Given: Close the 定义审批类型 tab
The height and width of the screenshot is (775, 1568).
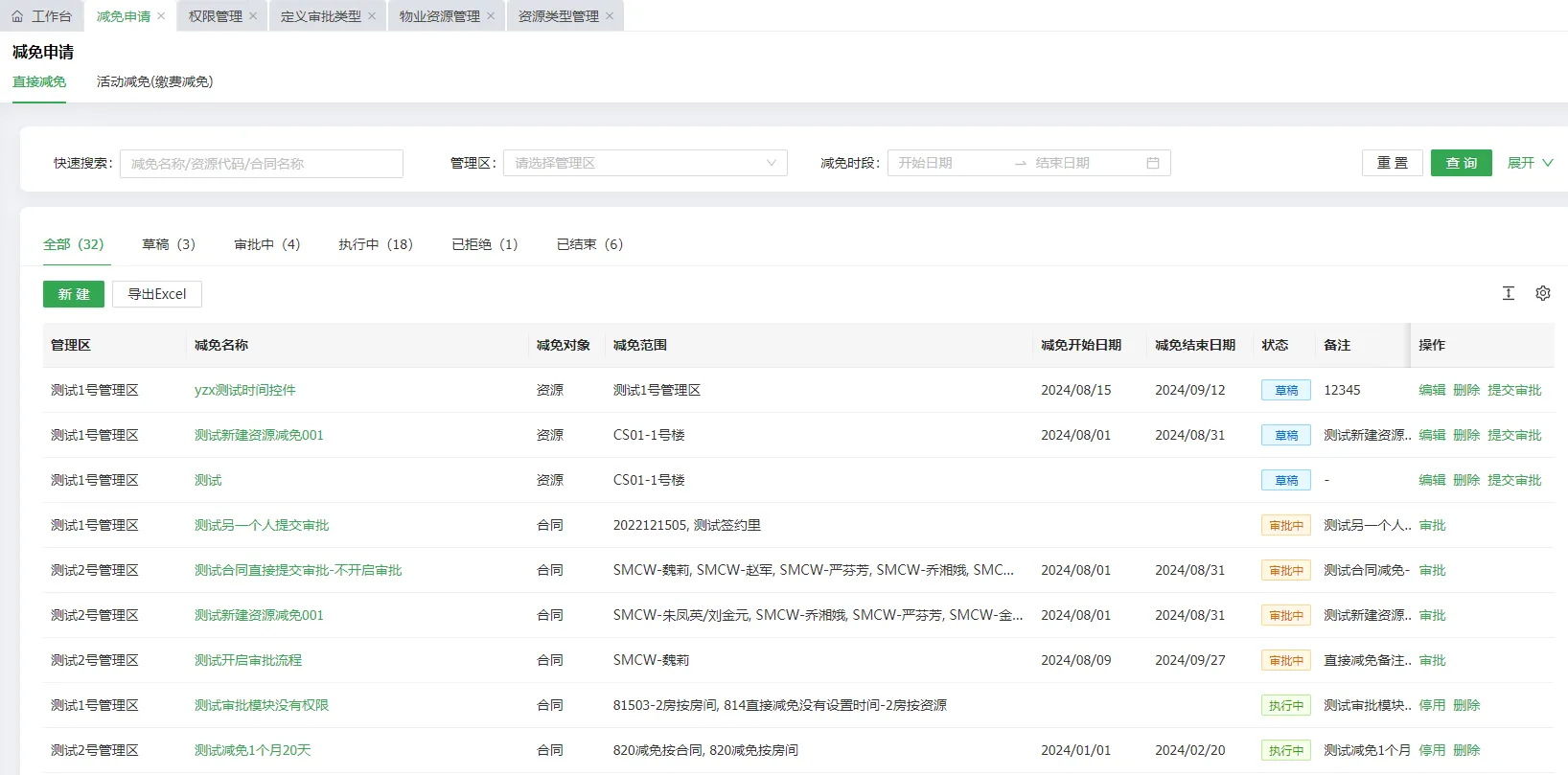Looking at the screenshot, I should click(372, 16).
